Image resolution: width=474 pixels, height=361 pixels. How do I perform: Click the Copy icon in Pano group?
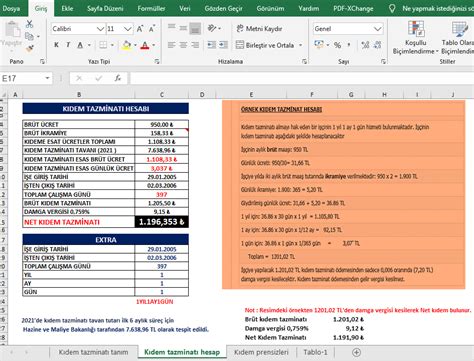(29, 36)
